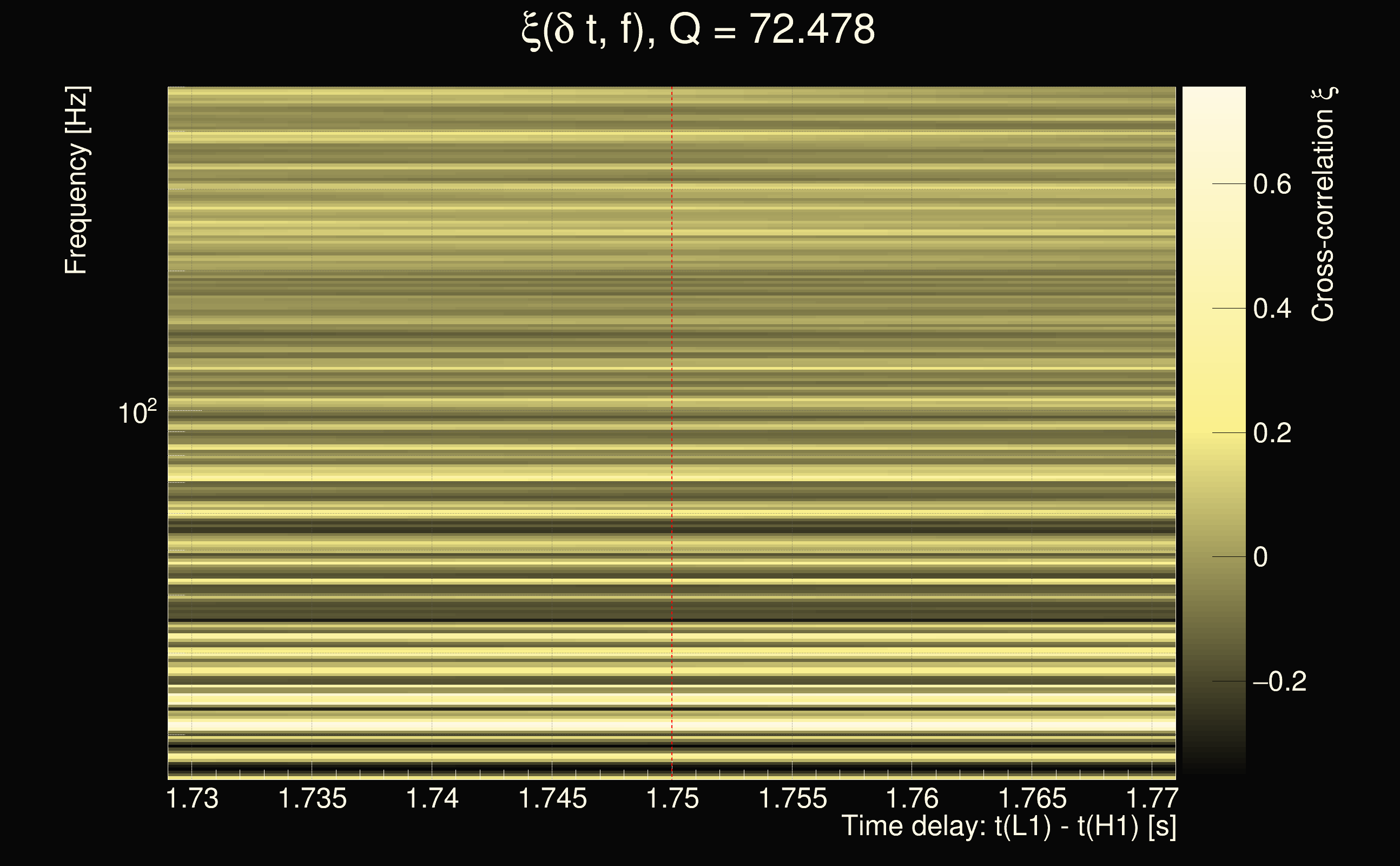Click the −0.2 label on the colorbar
The height and width of the screenshot is (866, 1400).
point(1279,681)
